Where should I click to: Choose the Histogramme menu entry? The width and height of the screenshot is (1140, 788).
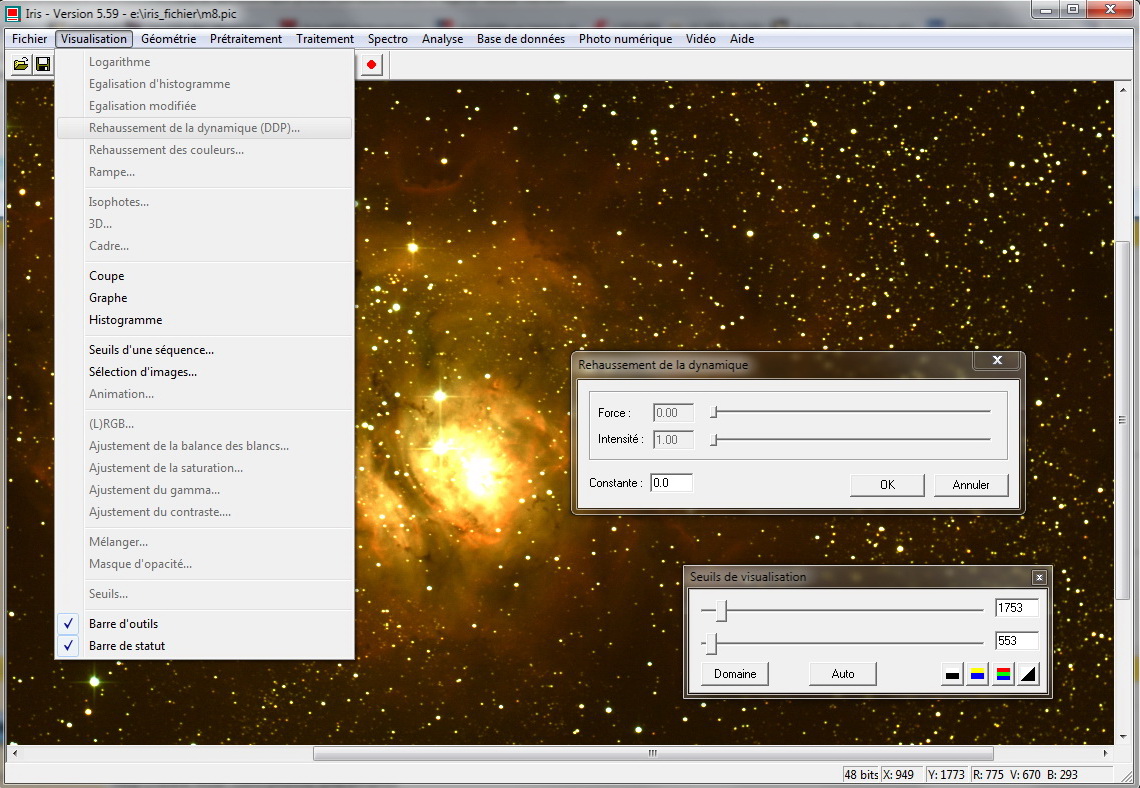(x=205, y=320)
